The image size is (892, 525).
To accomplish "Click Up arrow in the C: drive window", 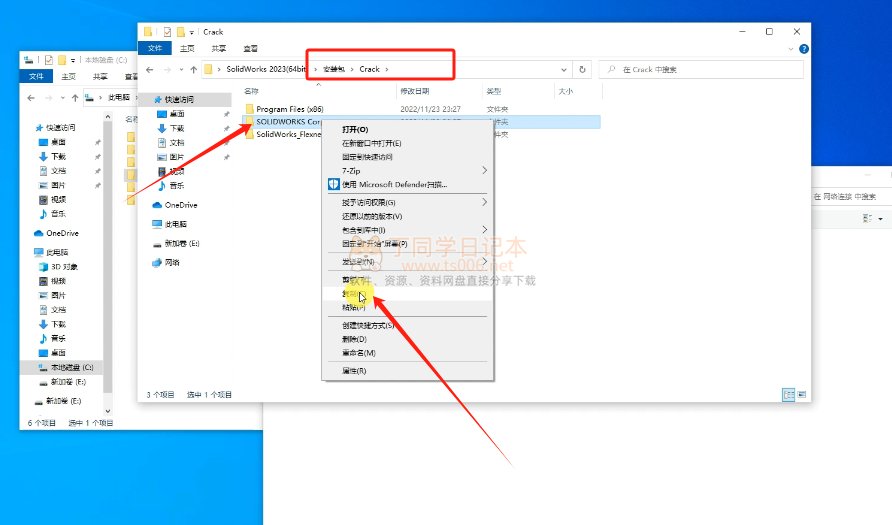I will click(x=75, y=98).
